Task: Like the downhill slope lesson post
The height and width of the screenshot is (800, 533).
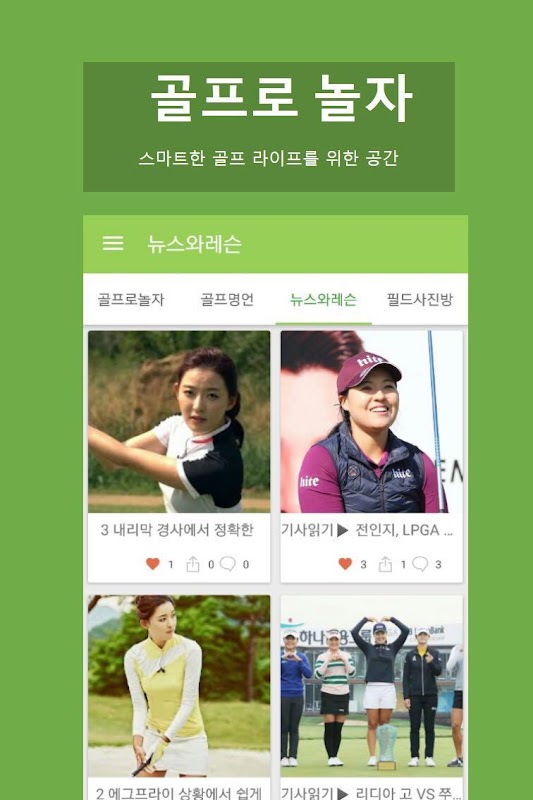Action: tap(153, 564)
